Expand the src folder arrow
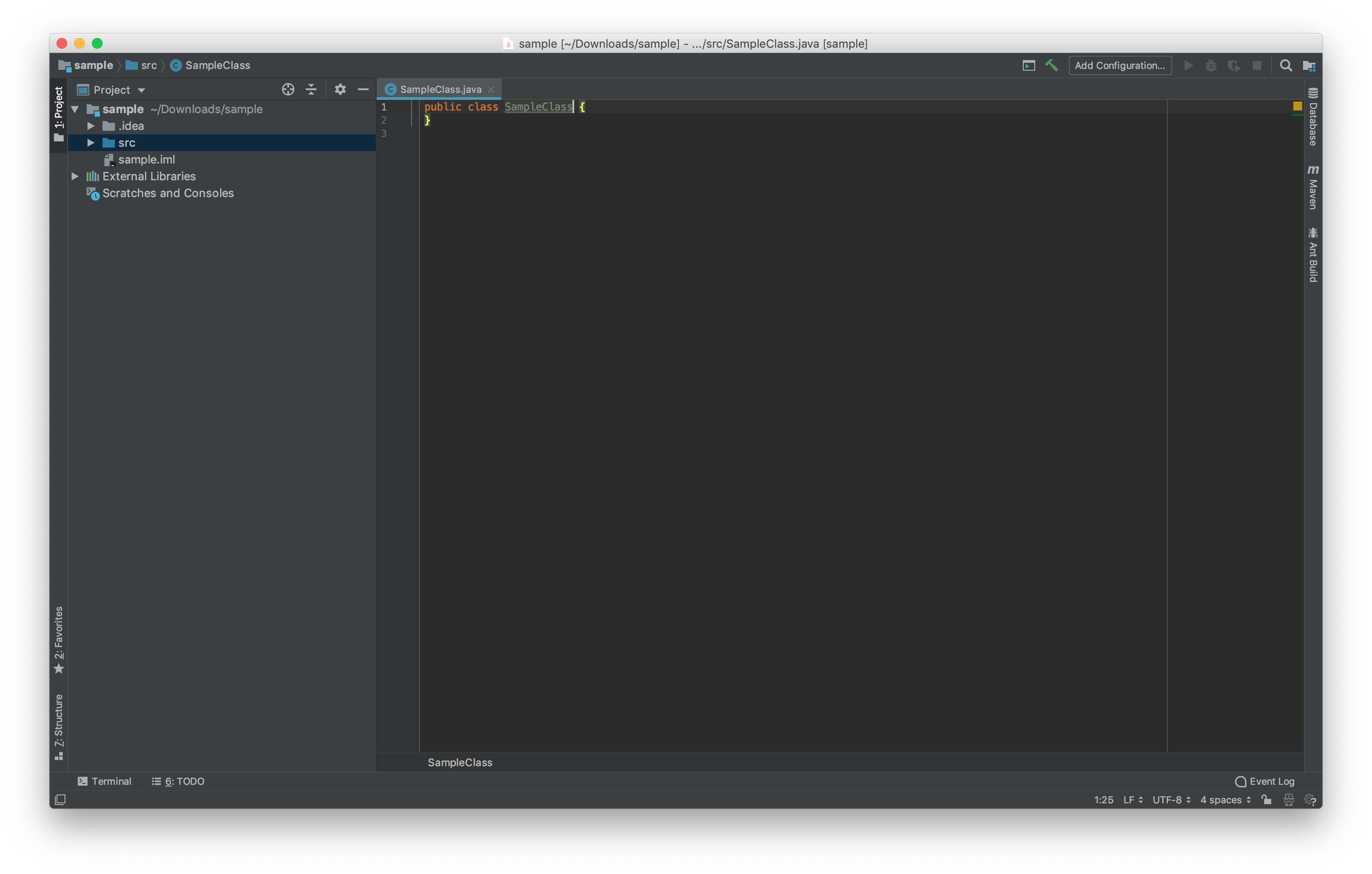1372x874 pixels. coord(91,142)
